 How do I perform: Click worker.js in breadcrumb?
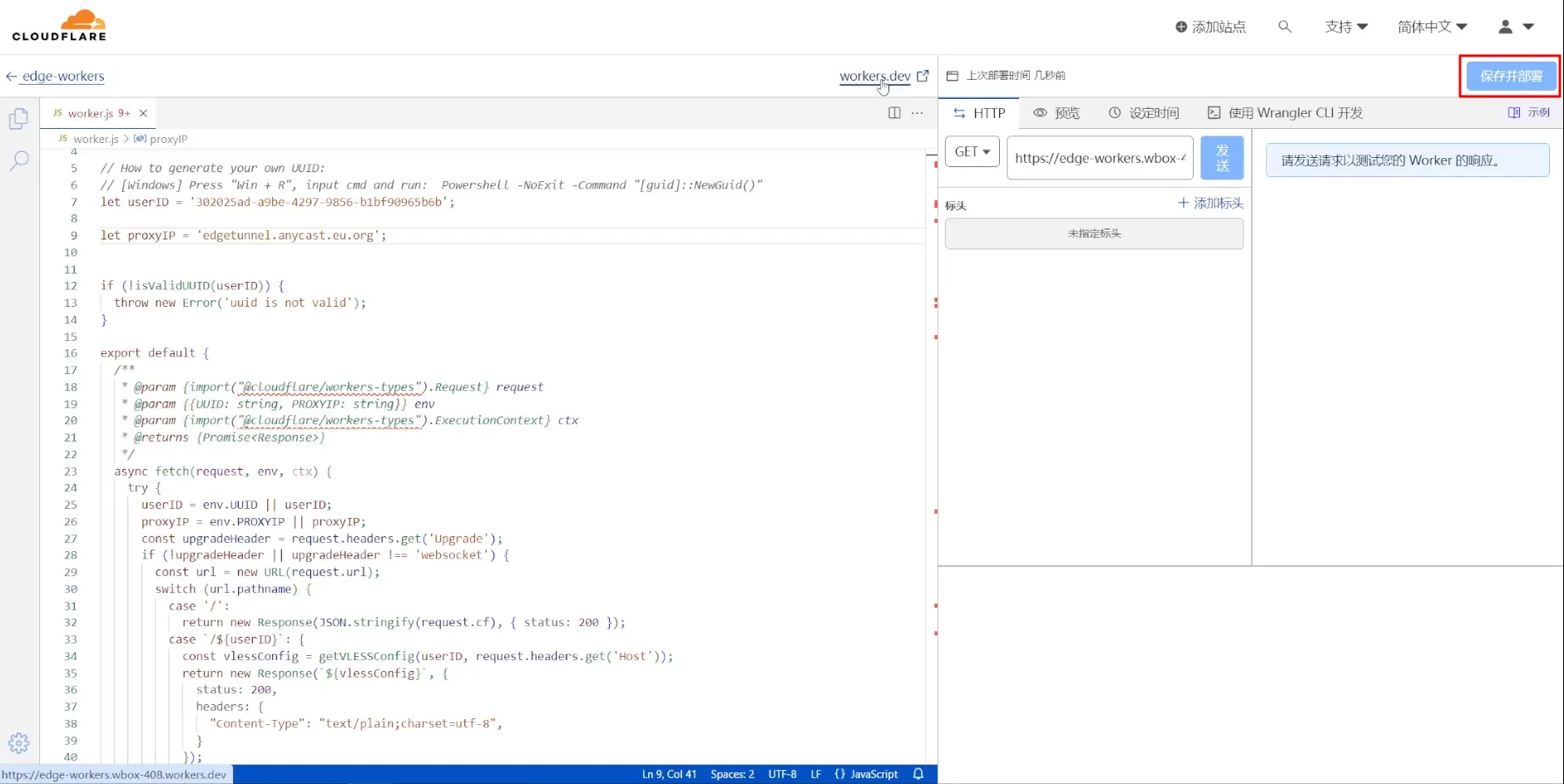96,139
